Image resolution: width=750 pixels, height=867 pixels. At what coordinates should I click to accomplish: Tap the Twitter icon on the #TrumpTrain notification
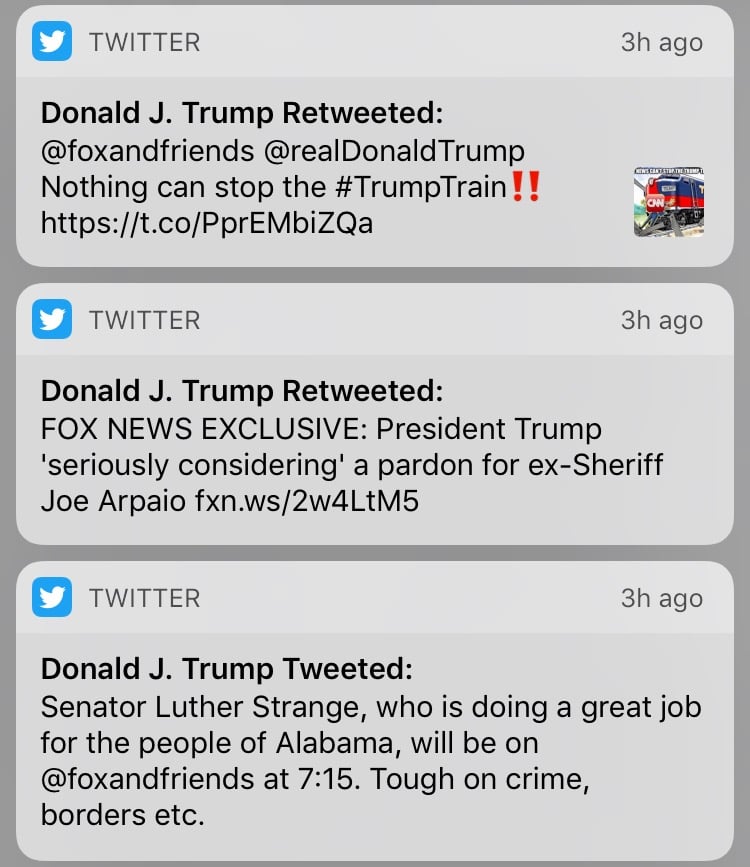tap(52, 42)
